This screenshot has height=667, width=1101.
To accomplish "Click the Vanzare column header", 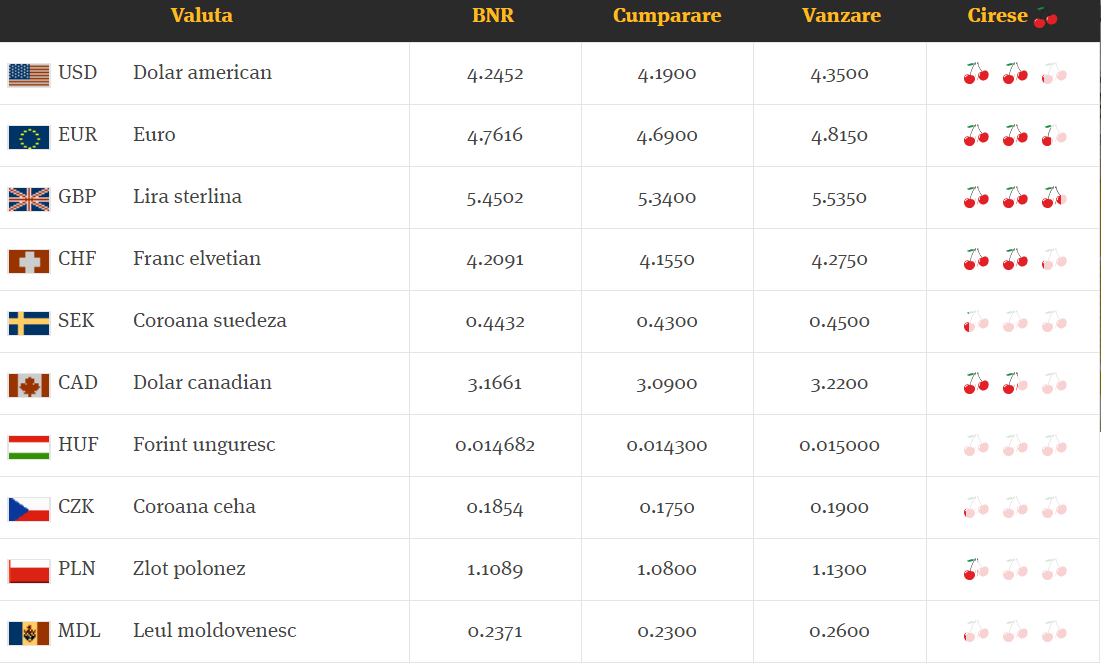I will coord(841,15).
